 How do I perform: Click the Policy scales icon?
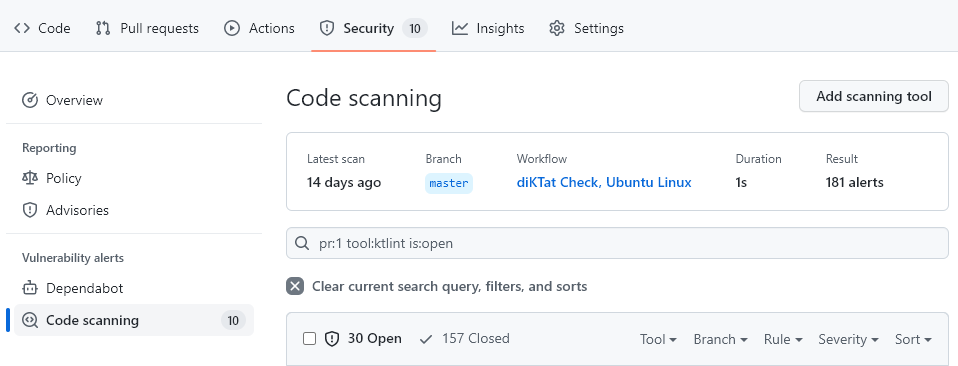30,178
